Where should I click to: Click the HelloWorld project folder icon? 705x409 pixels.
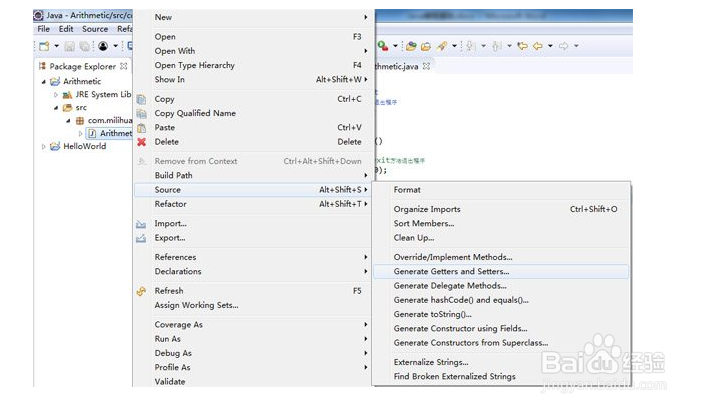(x=55, y=147)
